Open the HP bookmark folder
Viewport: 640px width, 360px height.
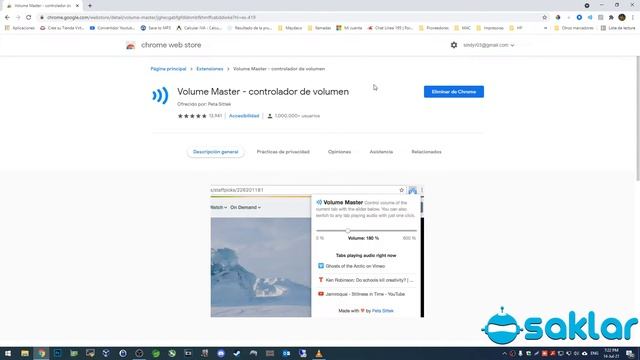(x=516, y=28)
